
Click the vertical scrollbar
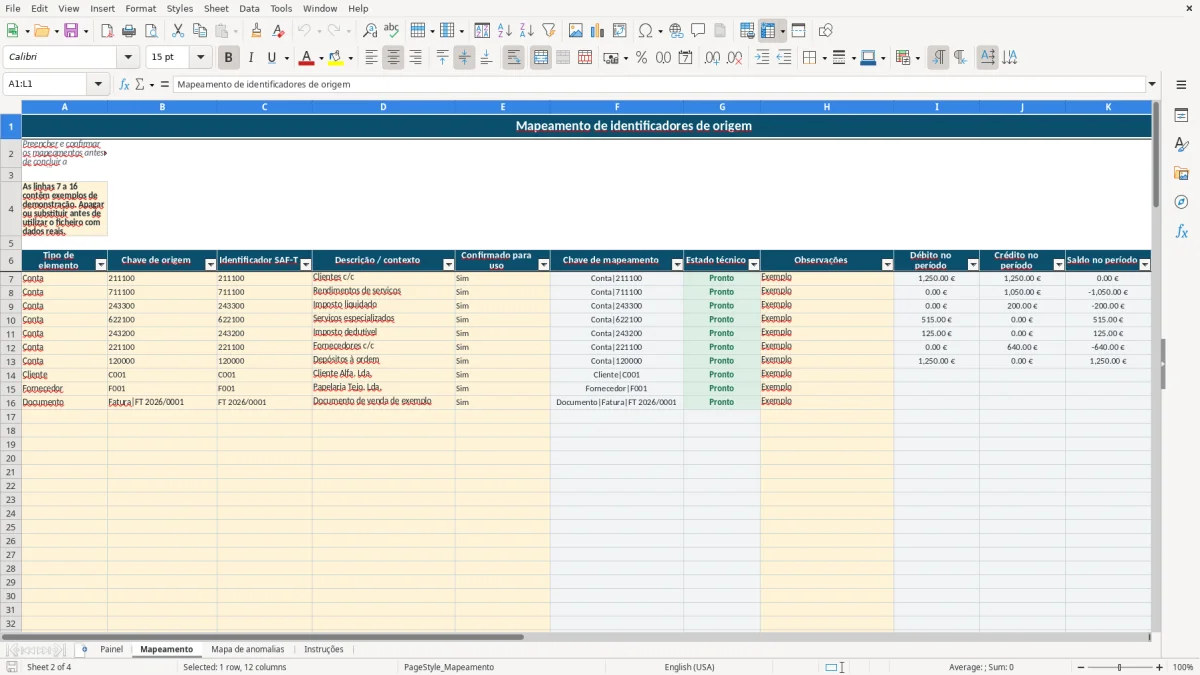(1156, 366)
